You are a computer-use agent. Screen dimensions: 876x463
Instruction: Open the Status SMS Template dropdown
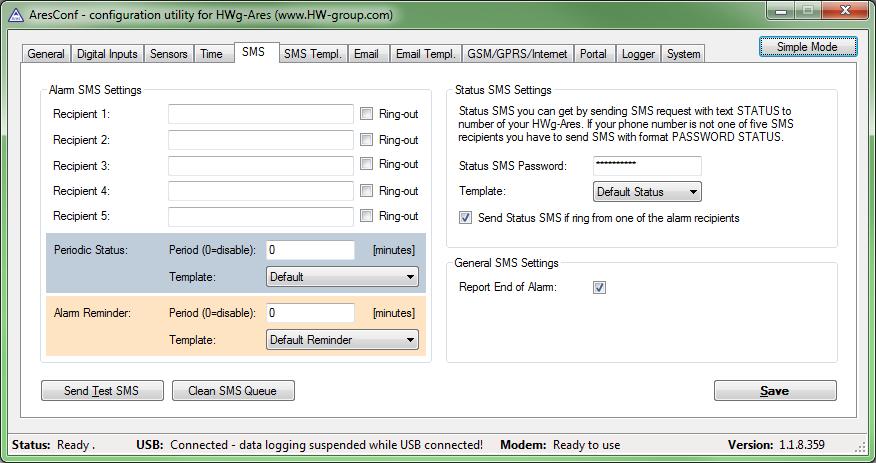(x=647, y=192)
